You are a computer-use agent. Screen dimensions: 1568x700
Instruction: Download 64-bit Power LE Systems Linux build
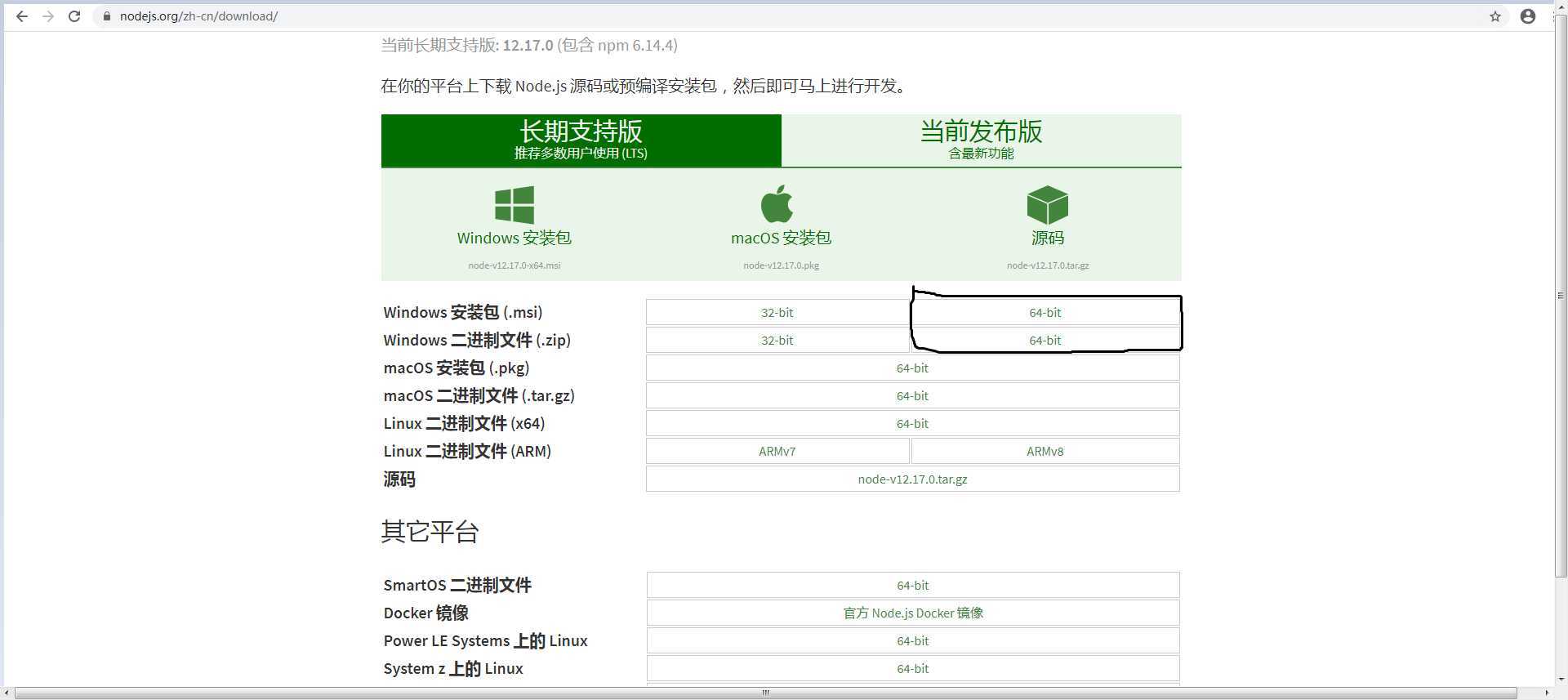click(913, 641)
